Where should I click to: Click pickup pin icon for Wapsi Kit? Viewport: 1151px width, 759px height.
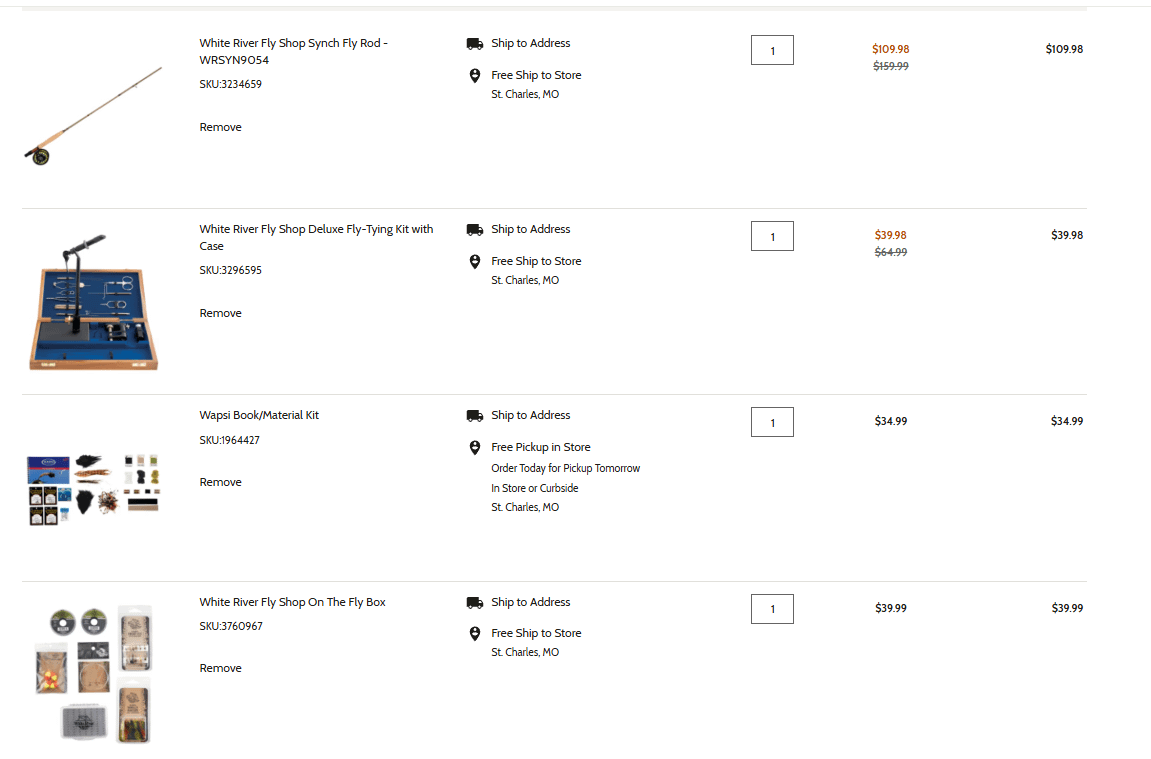(475, 448)
